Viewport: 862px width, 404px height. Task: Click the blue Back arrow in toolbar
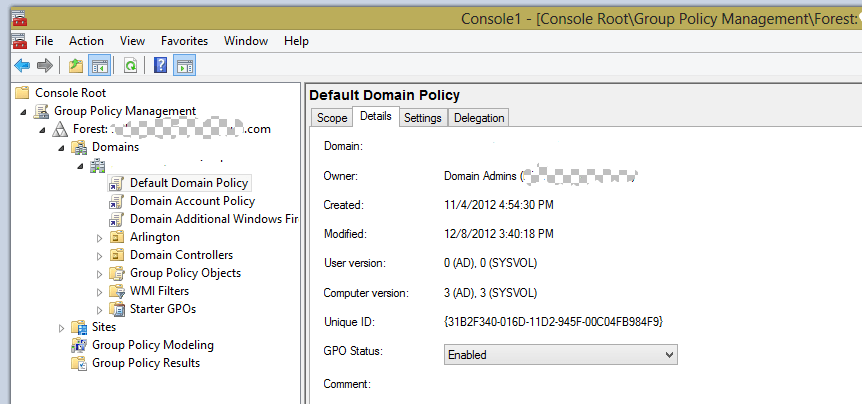(21, 66)
